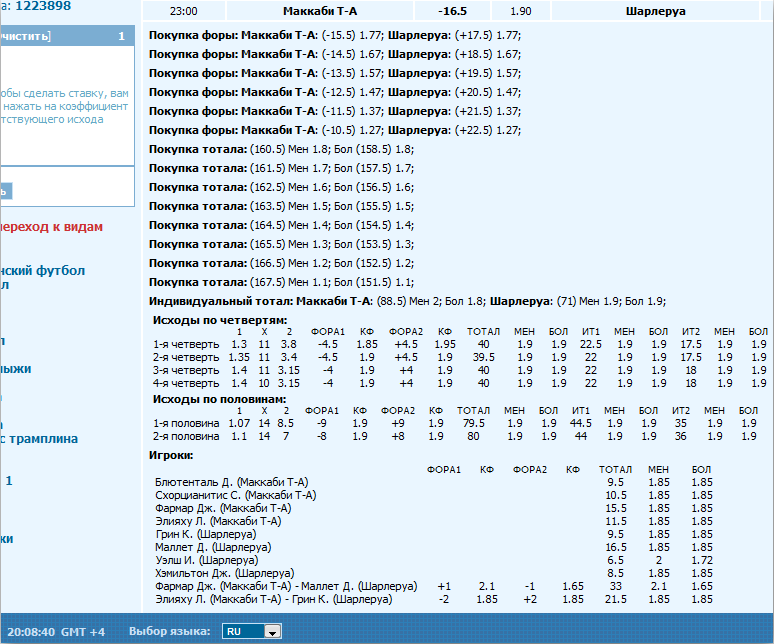Click Уэлш И. МЕН odds 2

coord(658,560)
